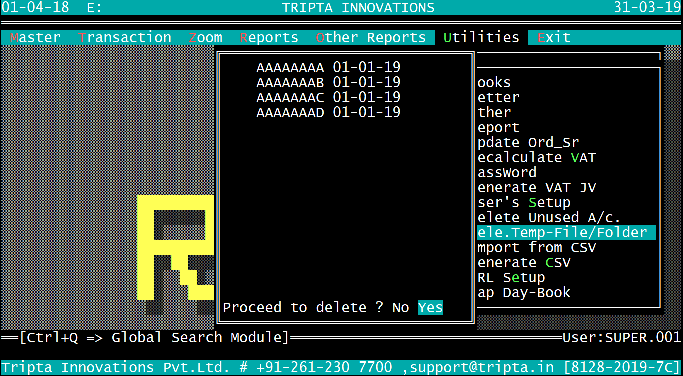Open the Other Reports menu

point(371,37)
